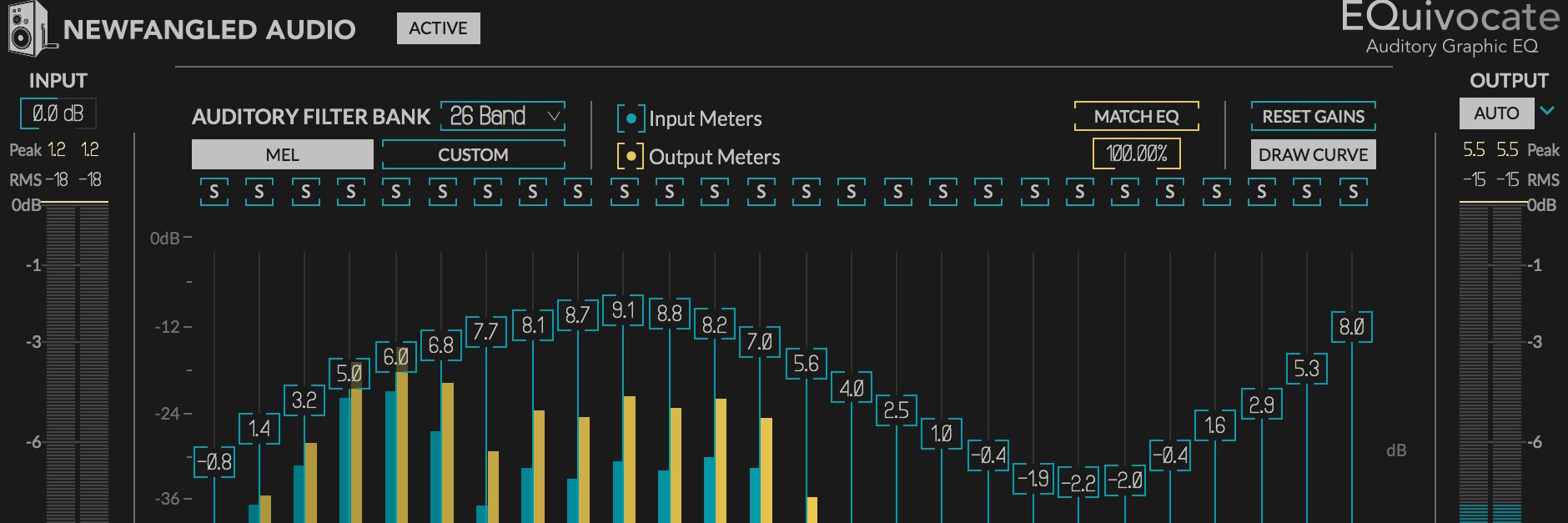Screen dimensions: 1568x523
Task: Select the 7.0 band gain handle
Action: [761, 342]
